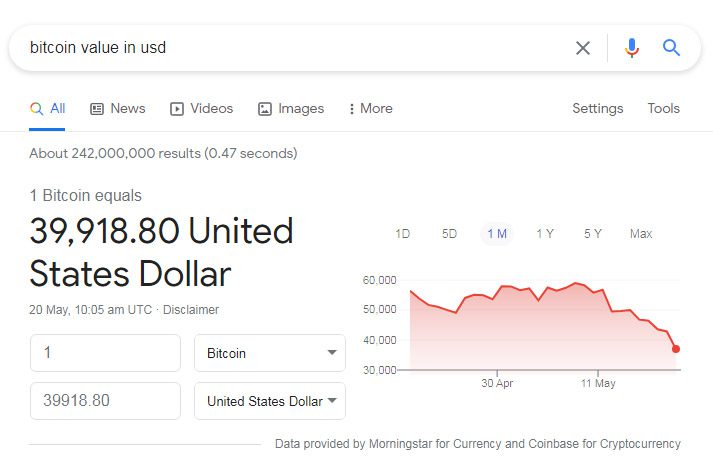
Task: Expand the More options menu
Action: pos(371,109)
